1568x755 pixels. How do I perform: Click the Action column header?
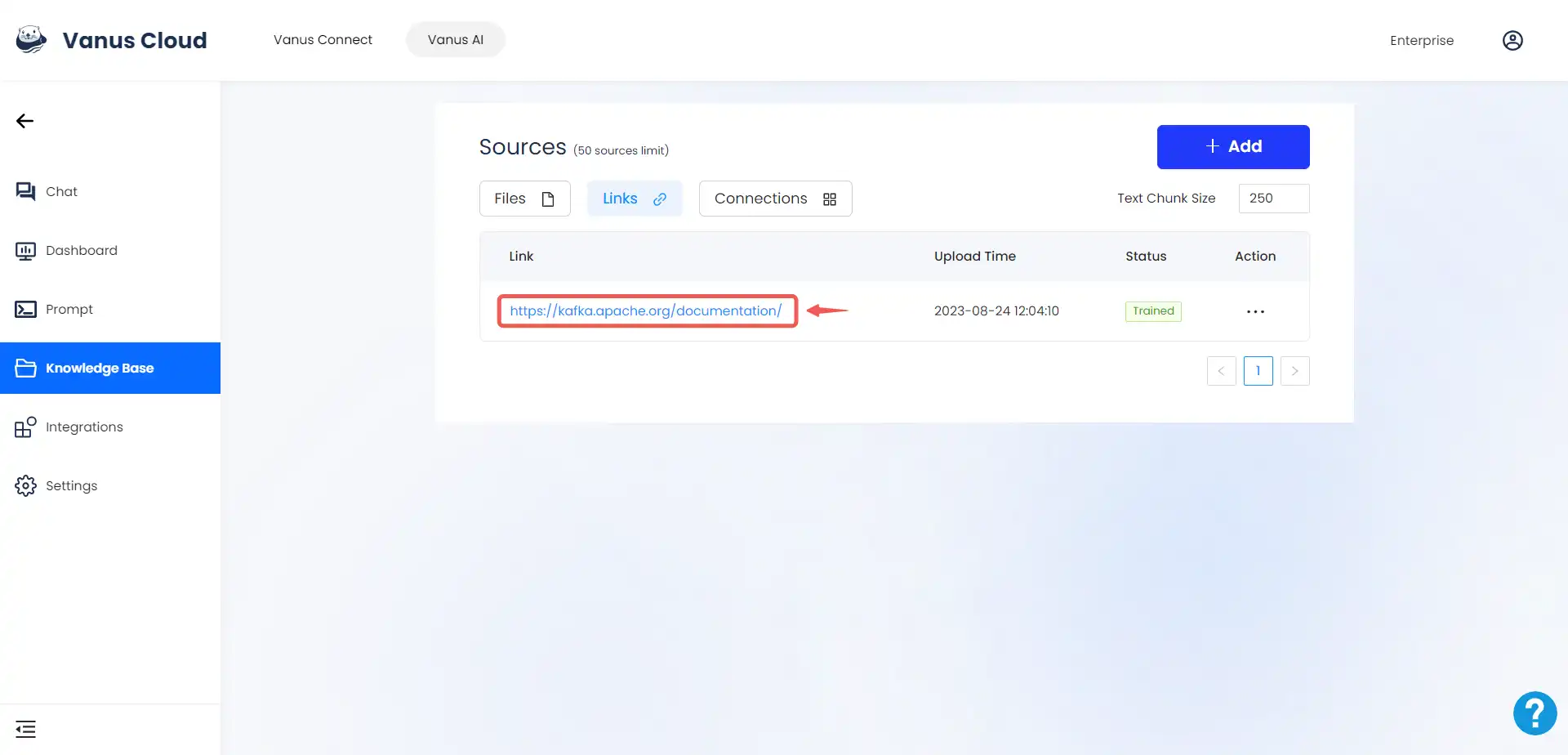coord(1255,256)
